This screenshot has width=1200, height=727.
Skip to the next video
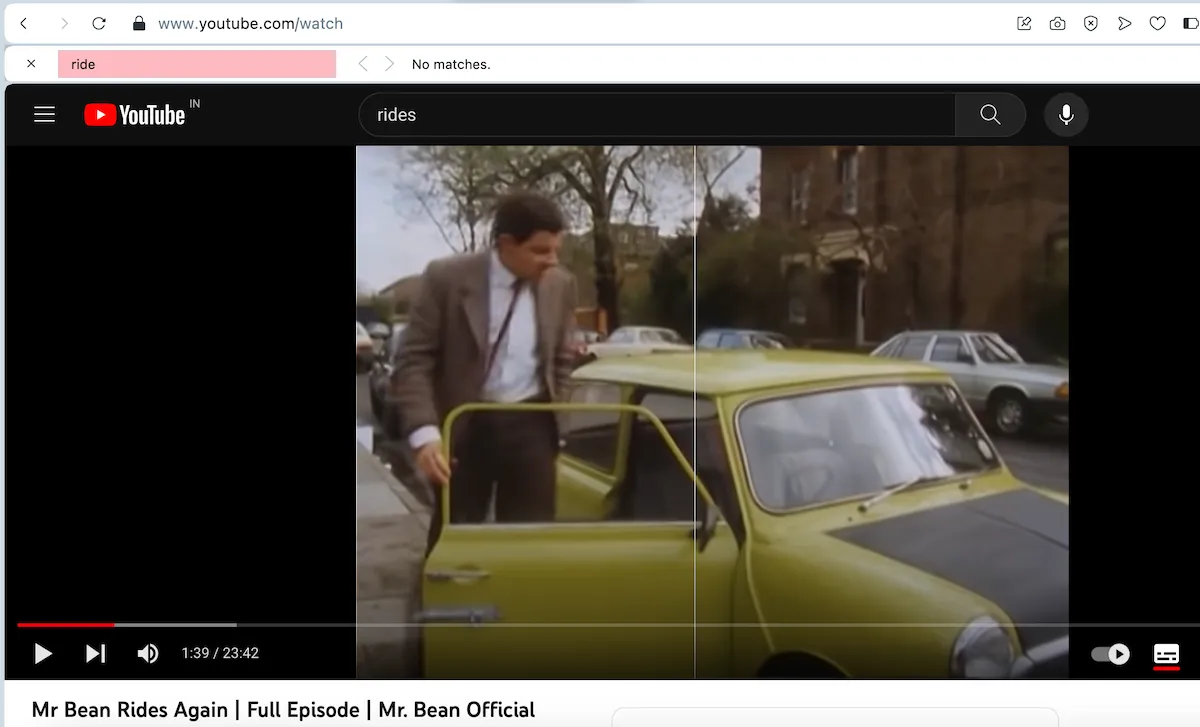pyautogui.click(x=95, y=653)
